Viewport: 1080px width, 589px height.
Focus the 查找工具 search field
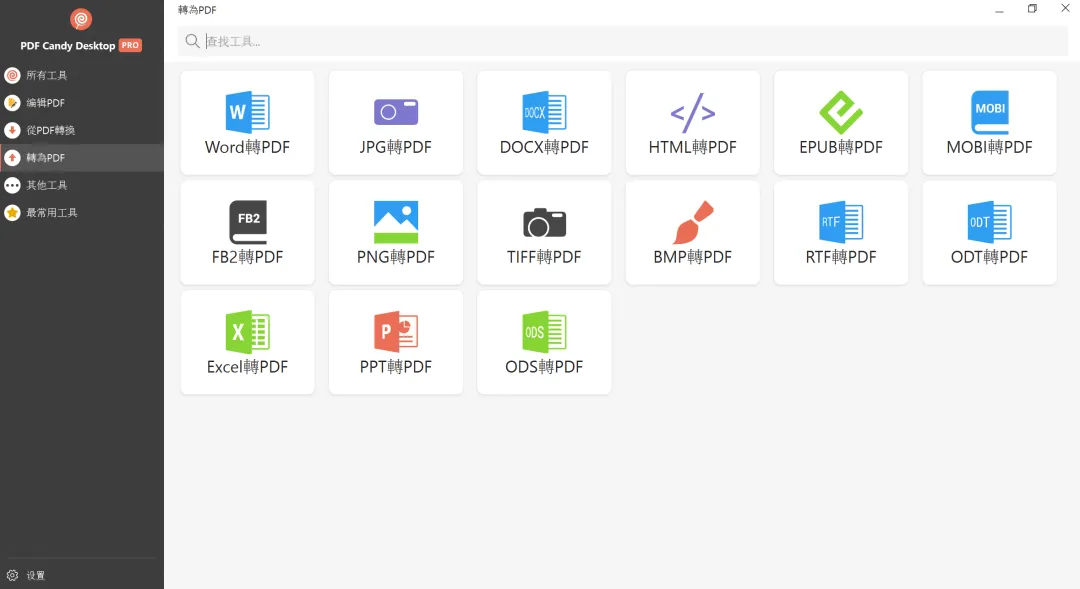(x=623, y=41)
